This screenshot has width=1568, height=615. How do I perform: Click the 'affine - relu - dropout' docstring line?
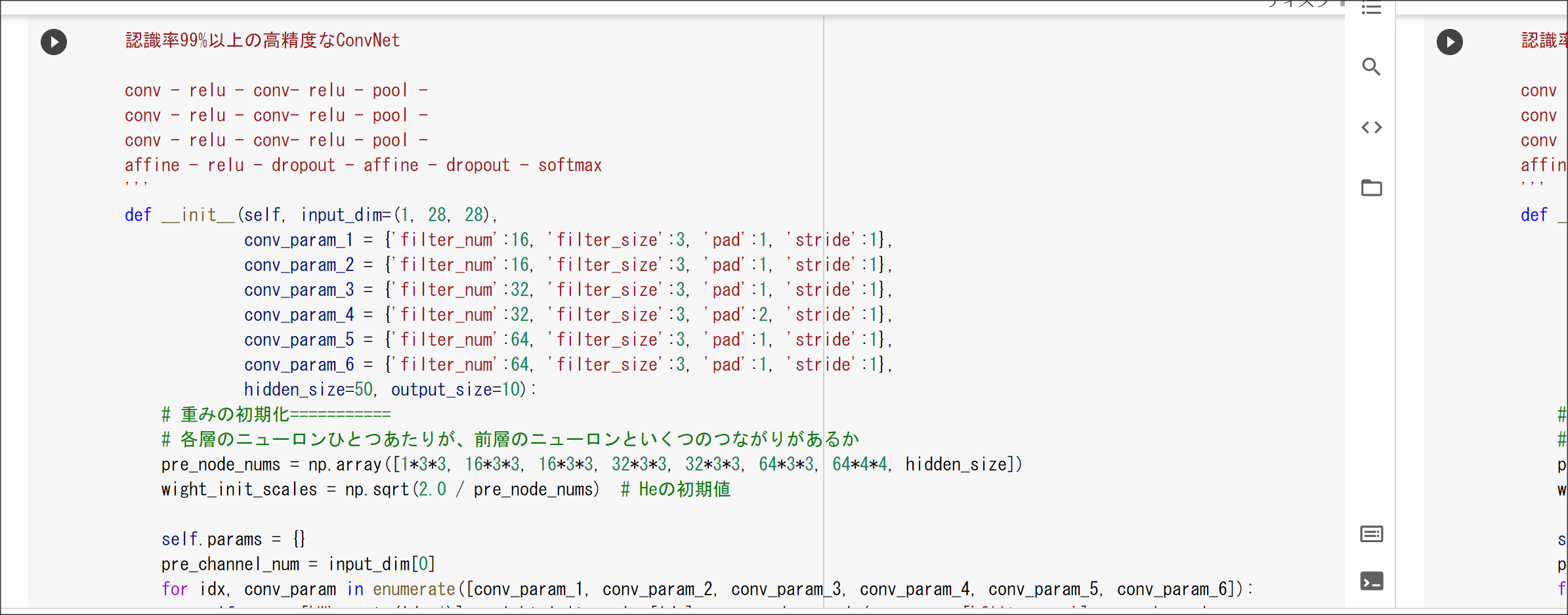pyautogui.click(x=364, y=165)
